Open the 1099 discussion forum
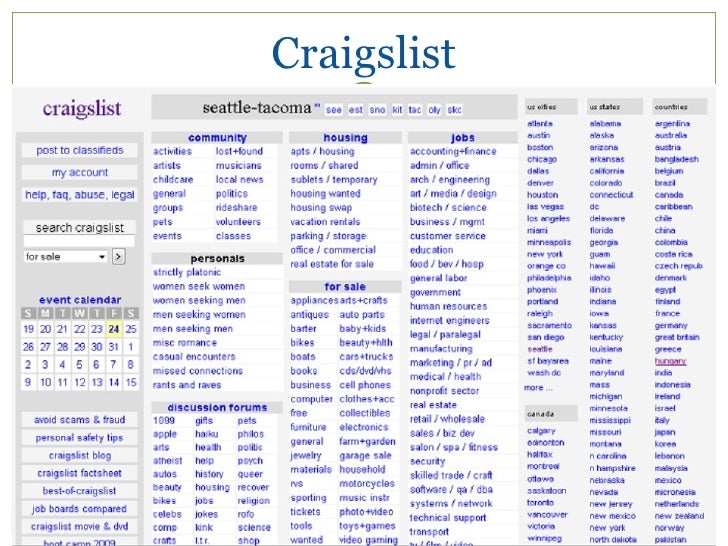The width and height of the screenshot is (728, 546). click(x=164, y=421)
